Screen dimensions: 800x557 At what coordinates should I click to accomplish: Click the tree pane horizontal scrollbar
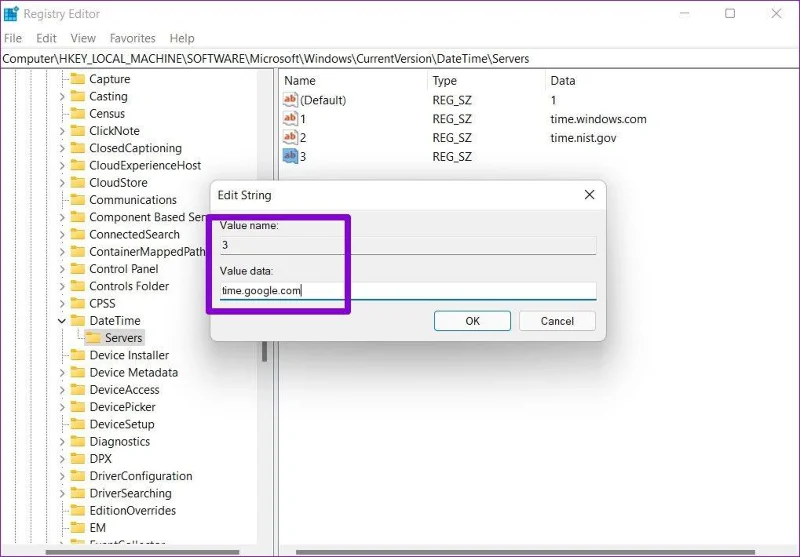click(142, 552)
